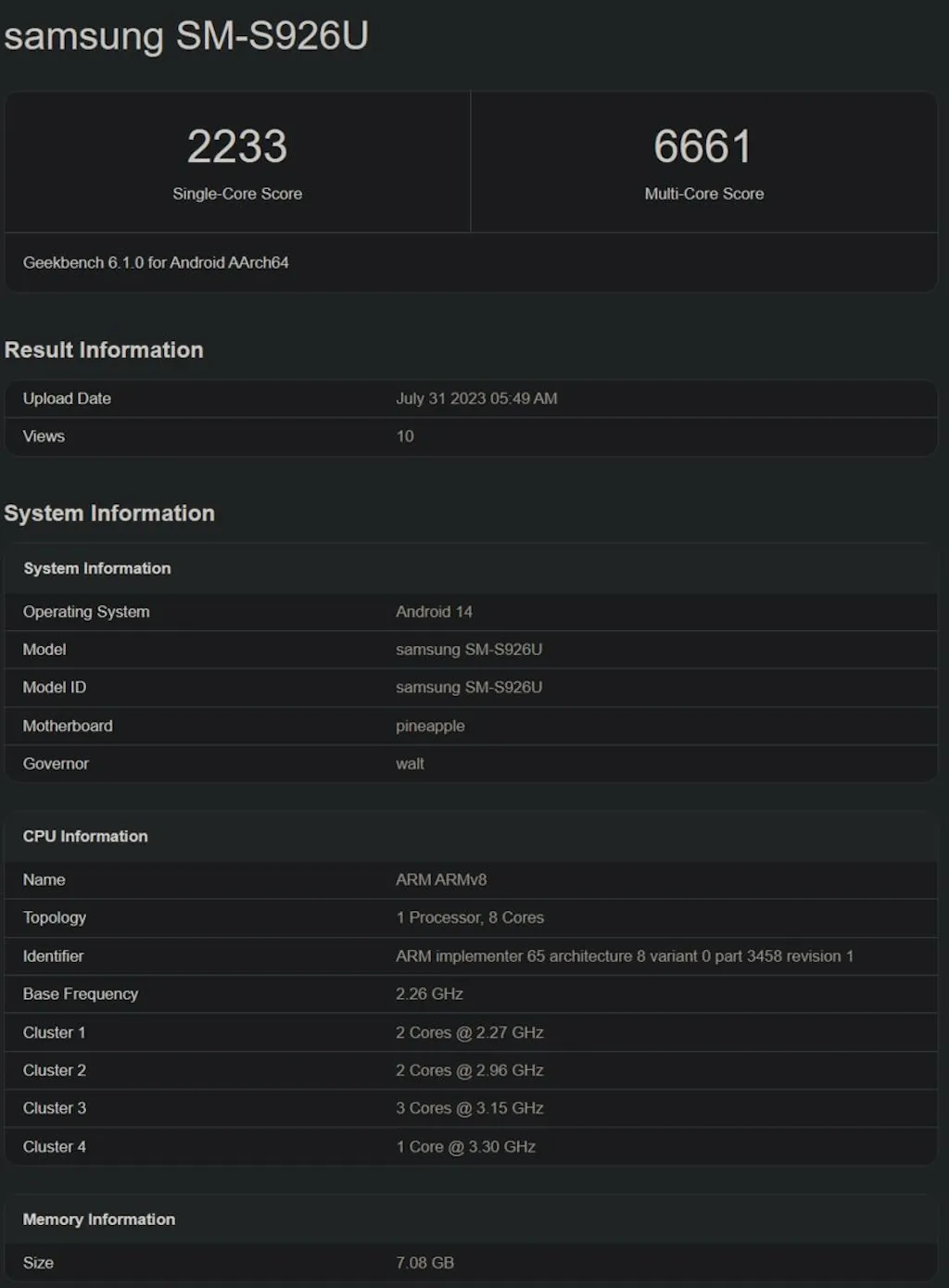Image resolution: width=949 pixels, height=1288 pixels.
Task: Click the Cluster 4 value 1 Core @ 3.30 GHz
Action: (466, 1146)
